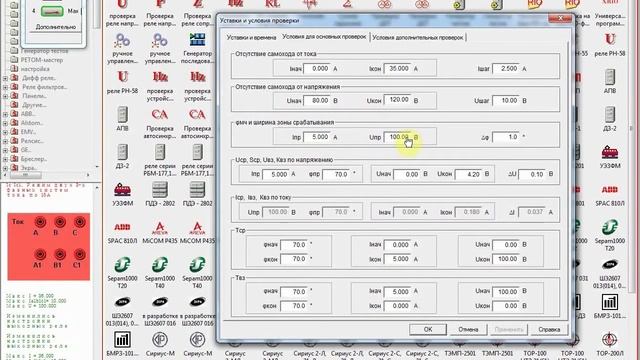Expand the EMV tree node

(5, 132)
